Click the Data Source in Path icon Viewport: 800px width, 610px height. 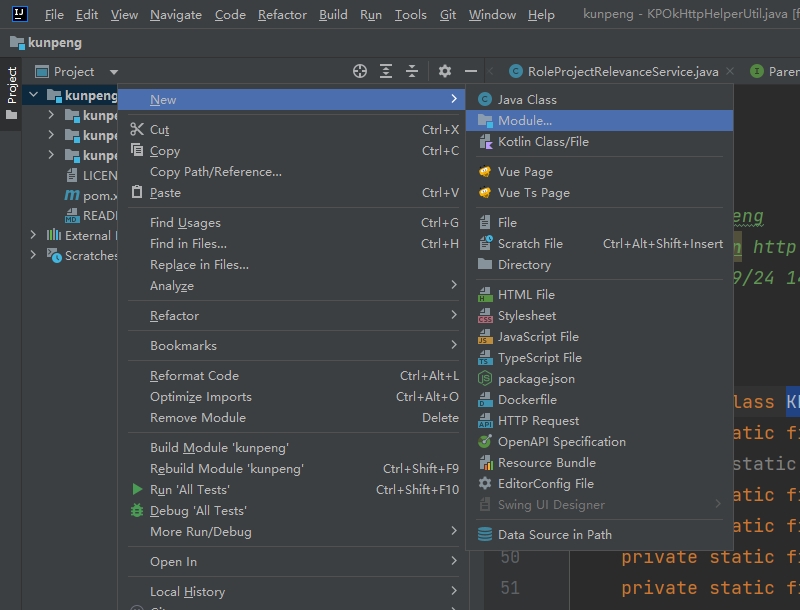(x=485, y=535)
